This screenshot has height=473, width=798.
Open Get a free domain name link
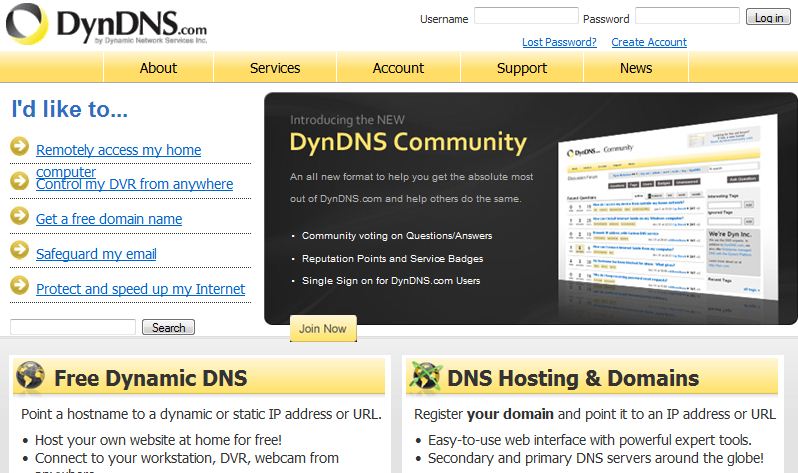[x=109, y=219]
